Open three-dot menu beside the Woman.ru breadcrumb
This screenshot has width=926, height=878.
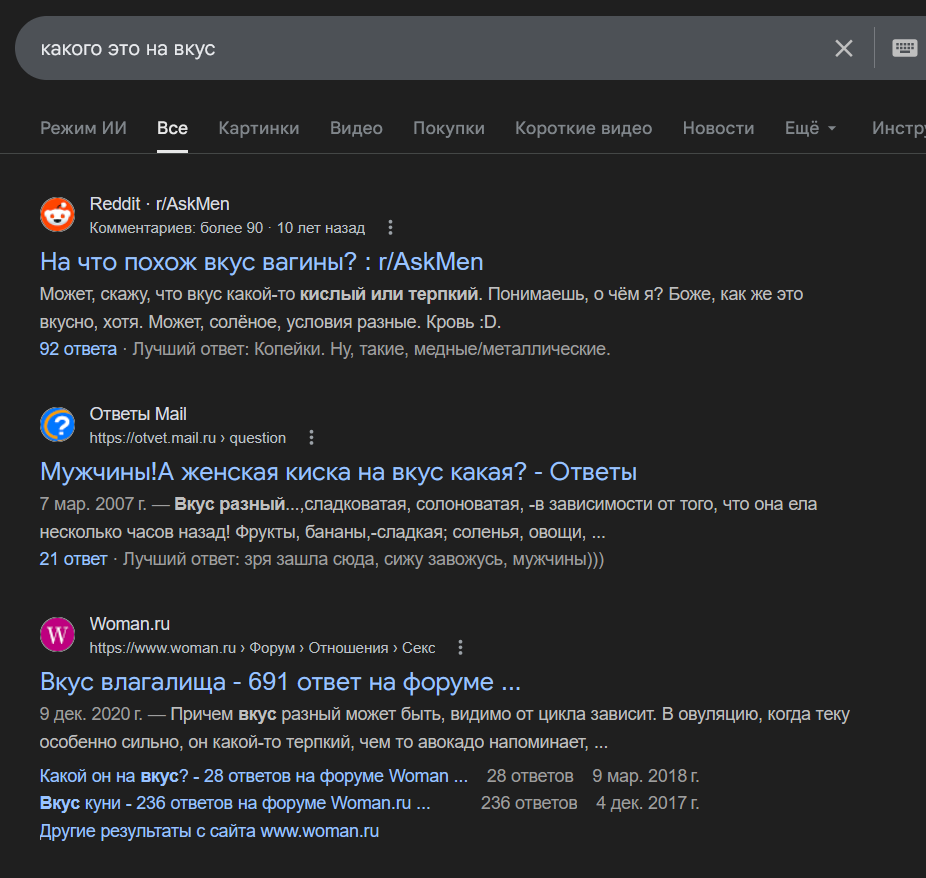(x=460, y=648)
